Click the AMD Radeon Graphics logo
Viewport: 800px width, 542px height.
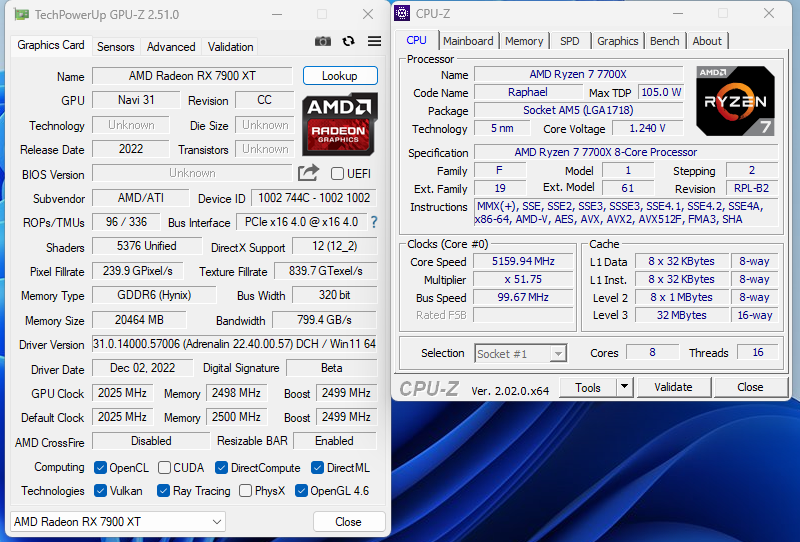coord(340,123)
